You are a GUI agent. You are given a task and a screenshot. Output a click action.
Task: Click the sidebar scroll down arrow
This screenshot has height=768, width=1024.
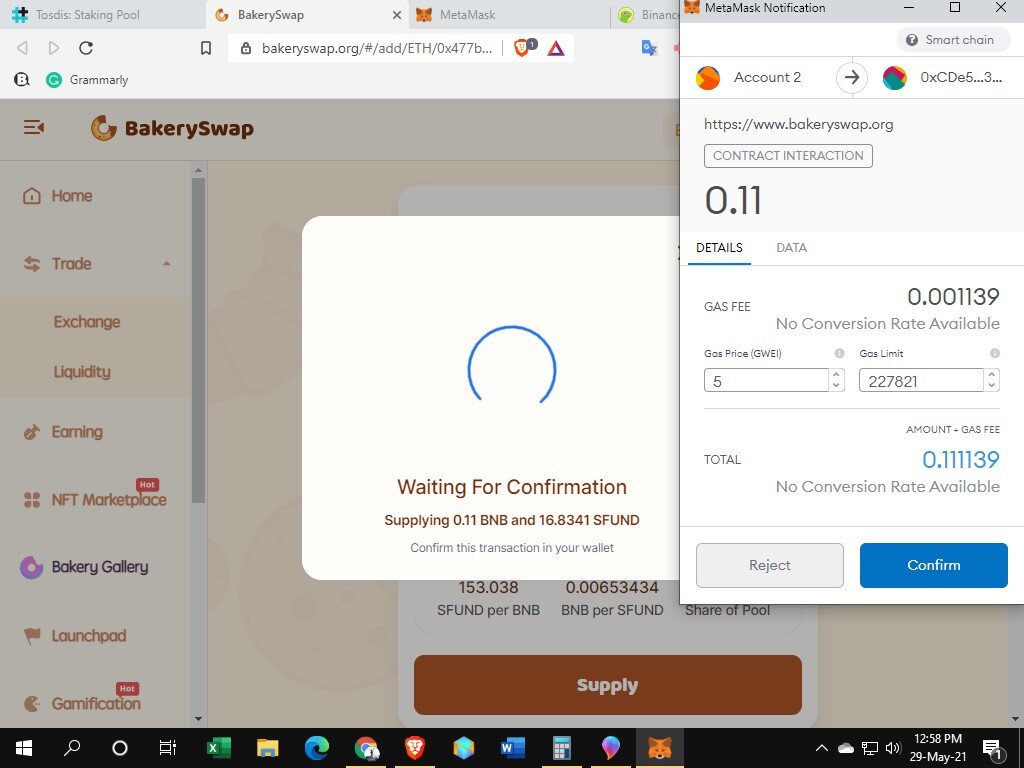pos(199,719)
